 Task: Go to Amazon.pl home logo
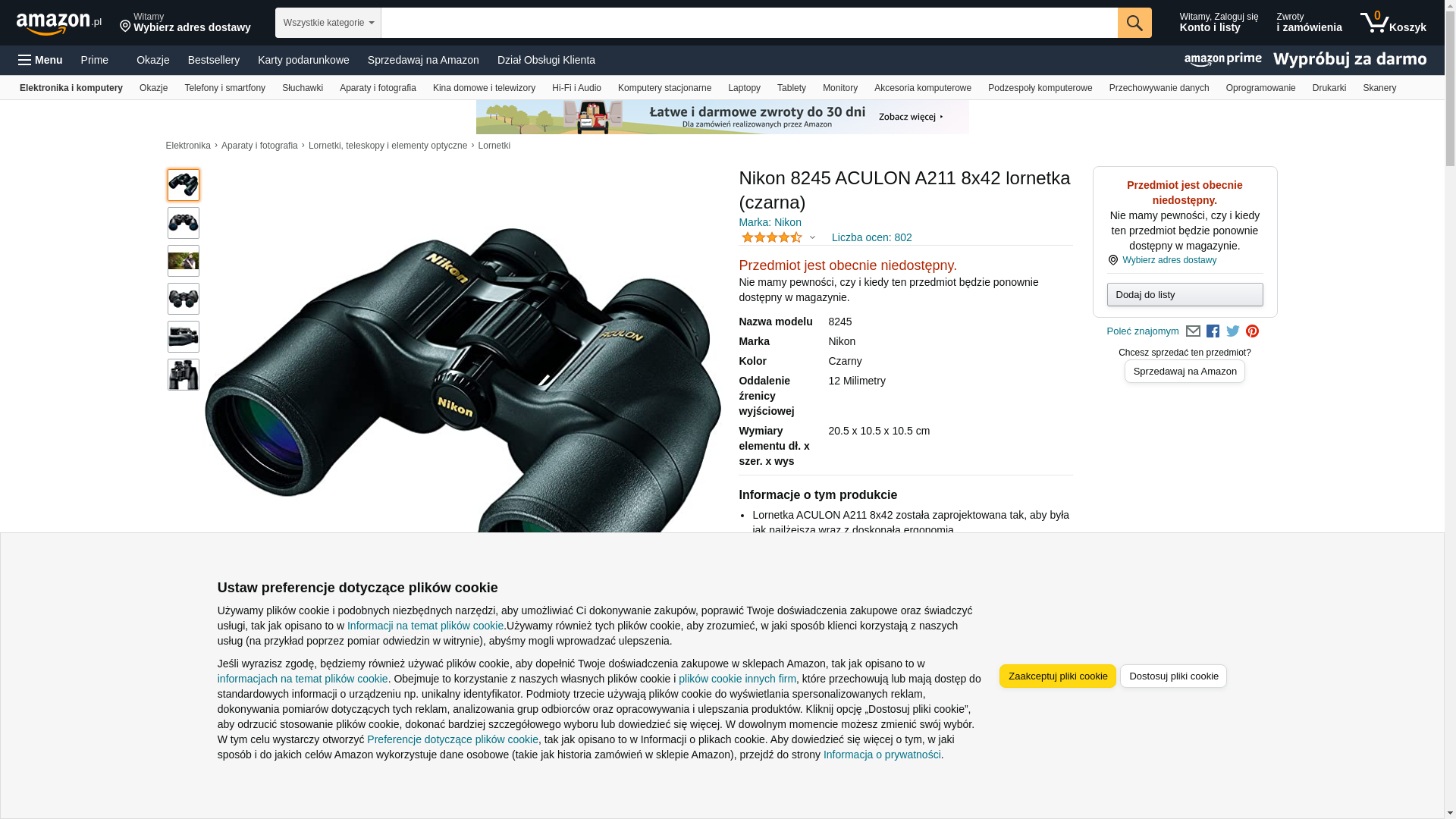pos(59,24)
